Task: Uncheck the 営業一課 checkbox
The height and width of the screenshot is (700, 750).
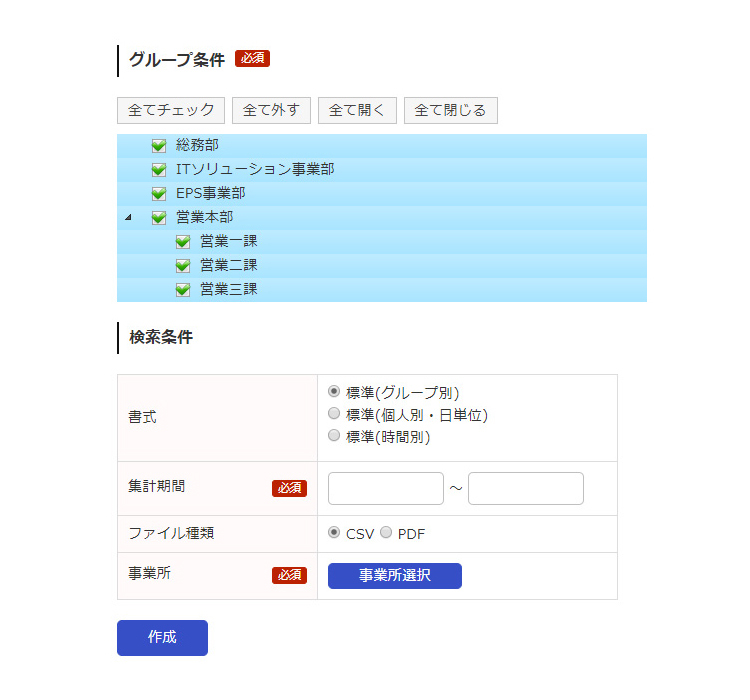Action: coord(183,241)
